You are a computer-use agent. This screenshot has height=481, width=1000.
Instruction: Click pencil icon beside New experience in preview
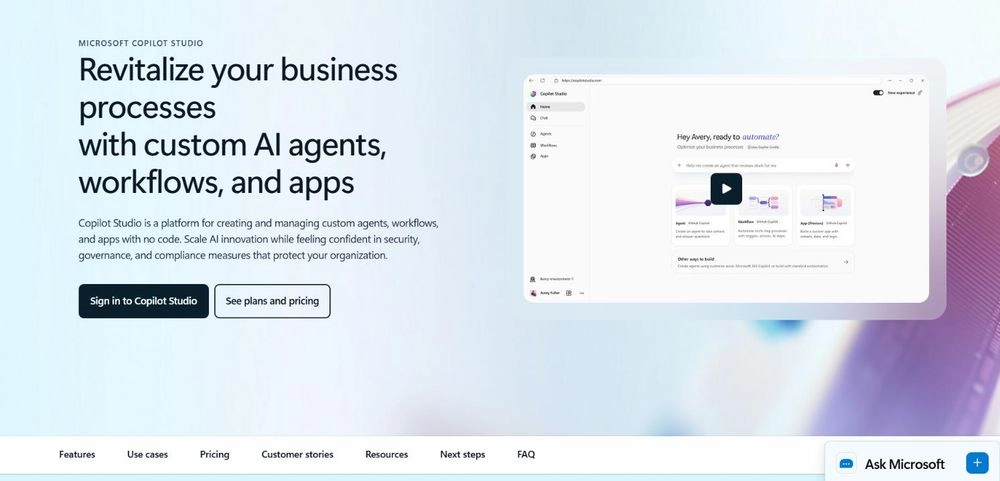pos(920,92)
